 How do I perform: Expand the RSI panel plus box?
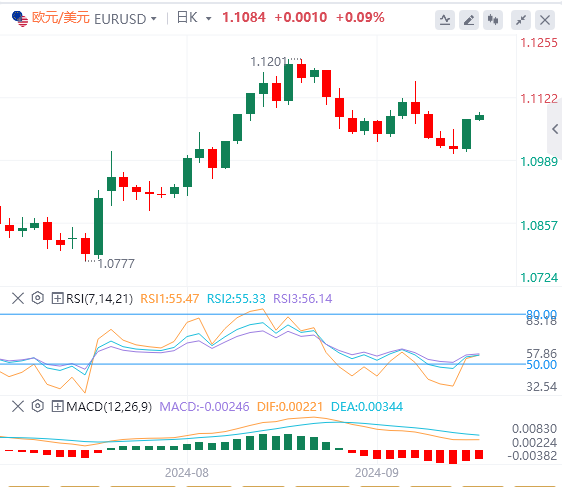coord(57,298)
